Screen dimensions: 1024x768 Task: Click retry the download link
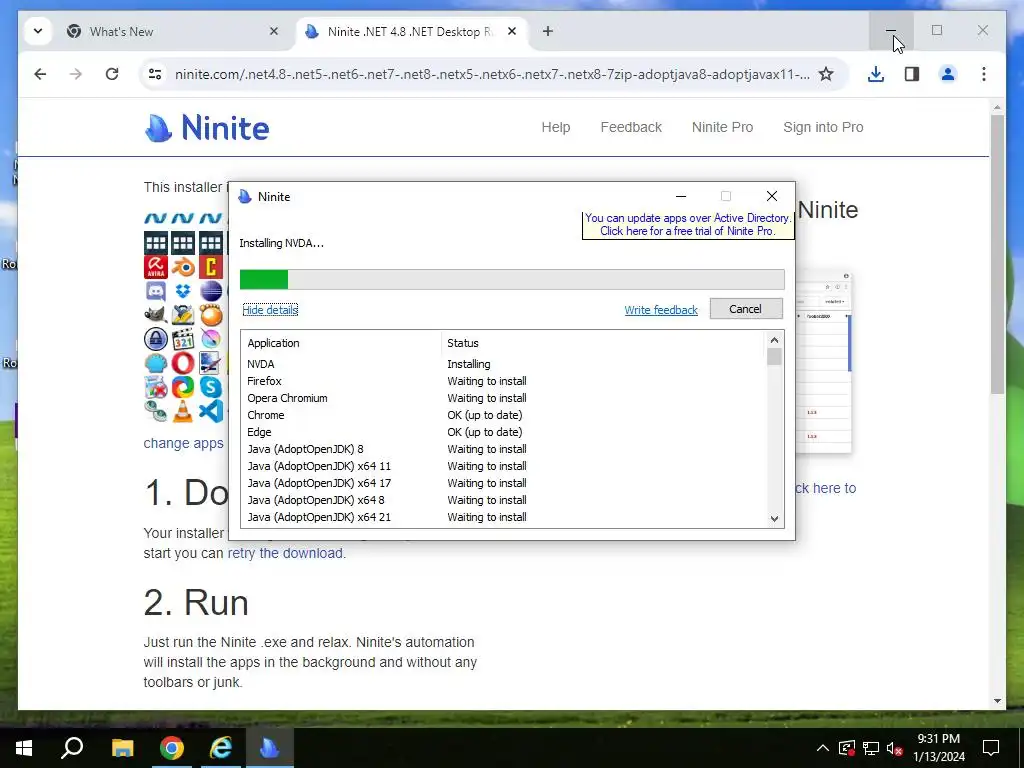[285, 553]
